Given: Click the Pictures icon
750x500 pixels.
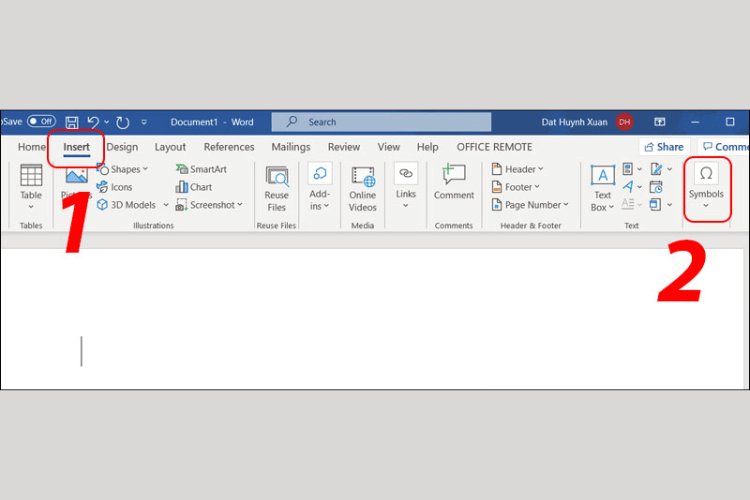Looking at the screenshot, I should tap(77, 176).
